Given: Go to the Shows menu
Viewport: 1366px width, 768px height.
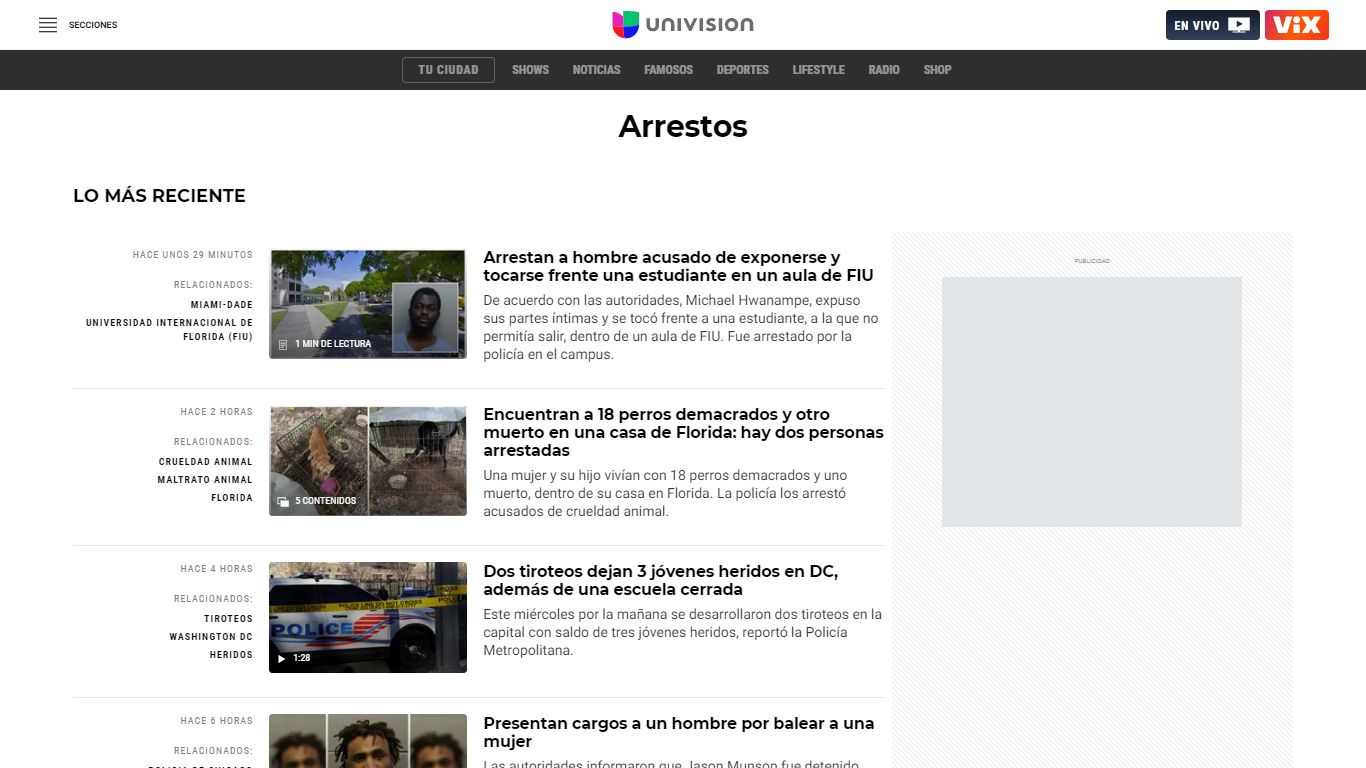Looking at the screenshot, I should click(x=530, y=70).
